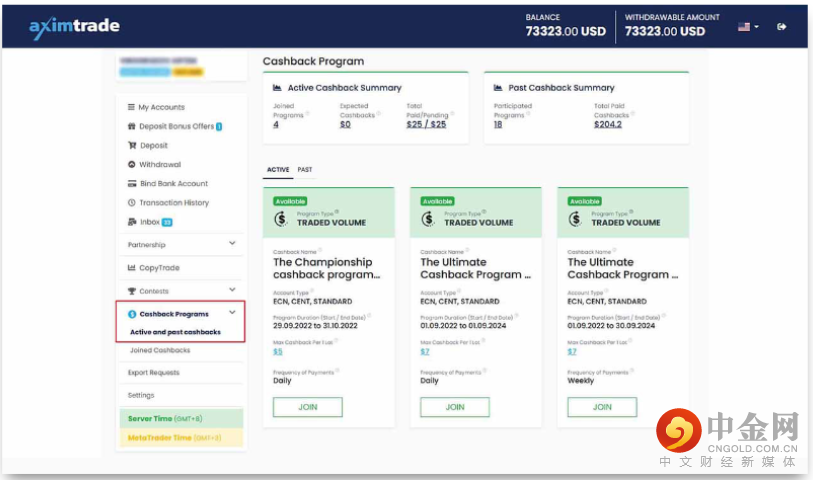Image resolution: width=813 pixels, height=480 pixels.
Task: Join the Weekly Ultimate Cashback Program
Action: click(x=601, y=407)
